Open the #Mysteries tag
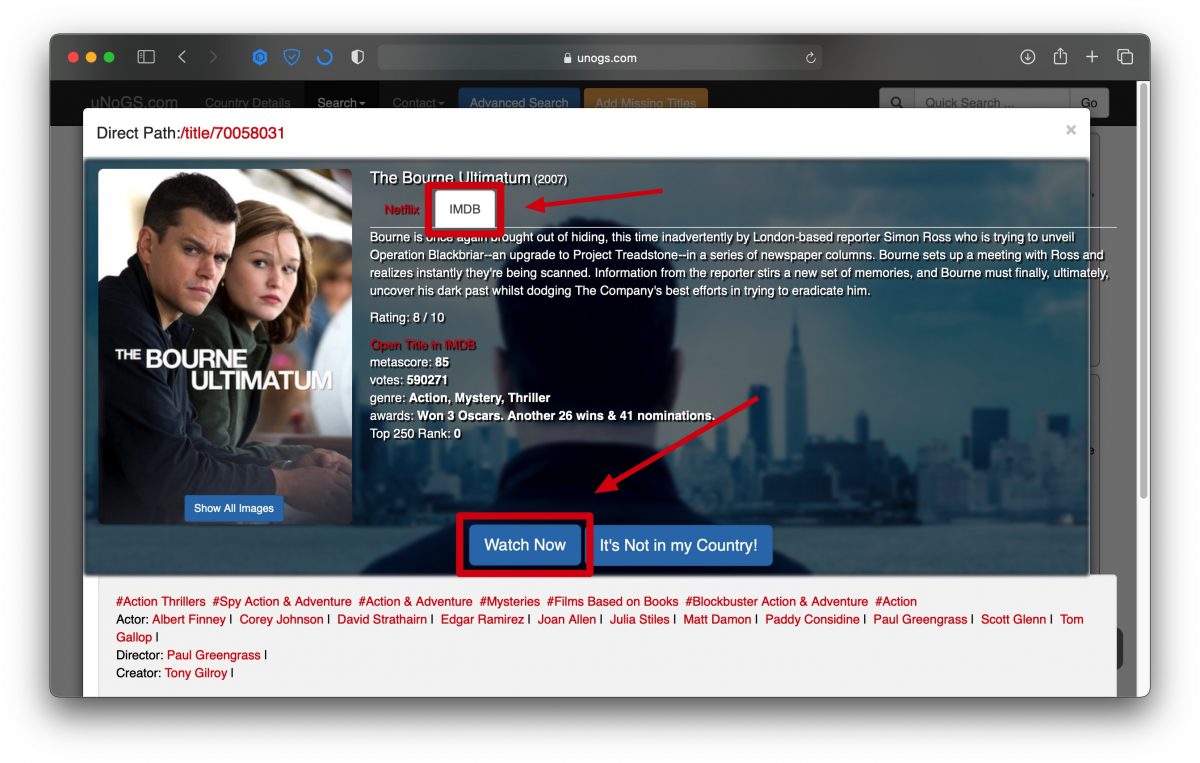Image resolution: width=1200 pixels, height=763 pixels. click(509, 602)
